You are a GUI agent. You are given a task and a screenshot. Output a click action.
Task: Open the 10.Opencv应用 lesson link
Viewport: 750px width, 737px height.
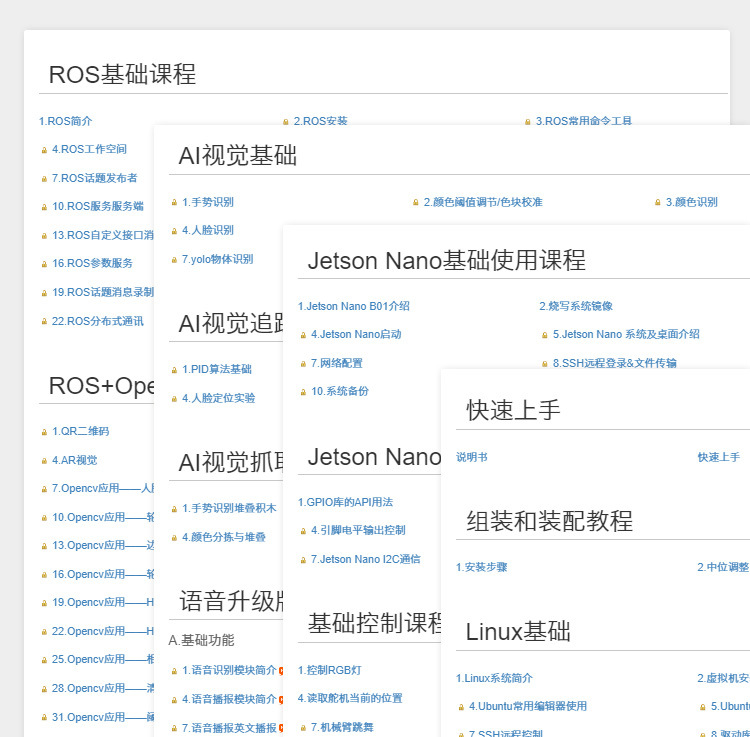pyautogui.click(x=103, y=517)
